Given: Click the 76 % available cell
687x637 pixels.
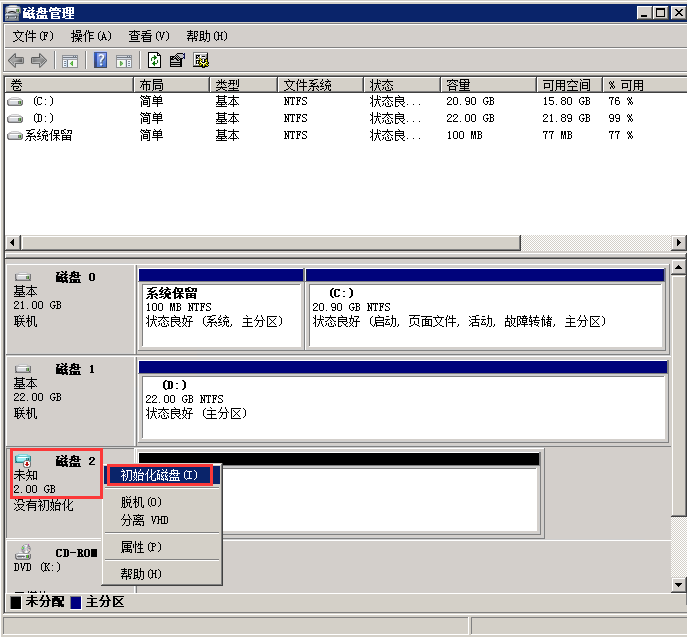Looking at the screenshot, I should click(x=620, y=102).
